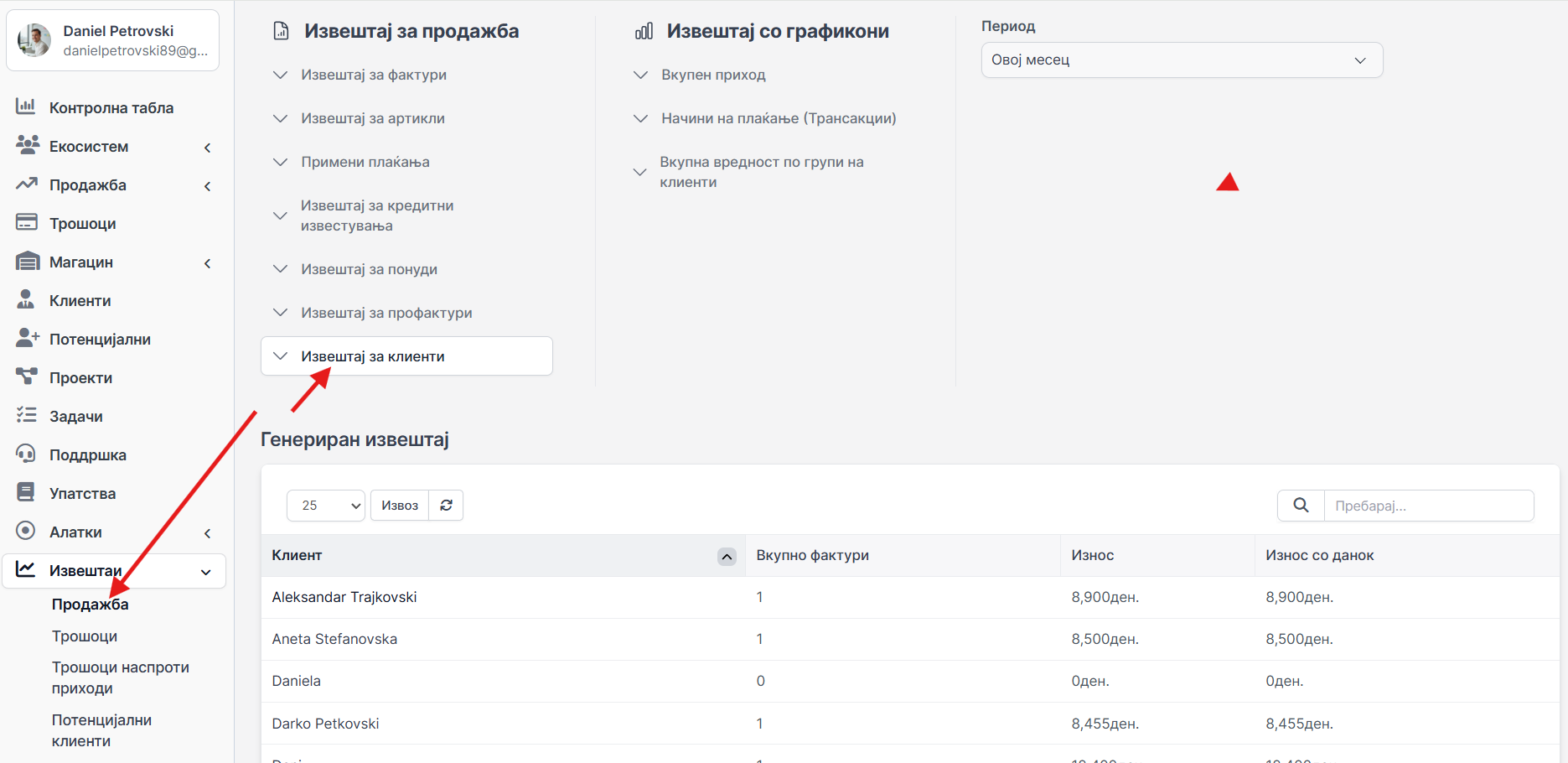The width and height of the screenshot is (1568, 763).
Task: Open Потенцијални клиенти report link
Action: (101, 730)
